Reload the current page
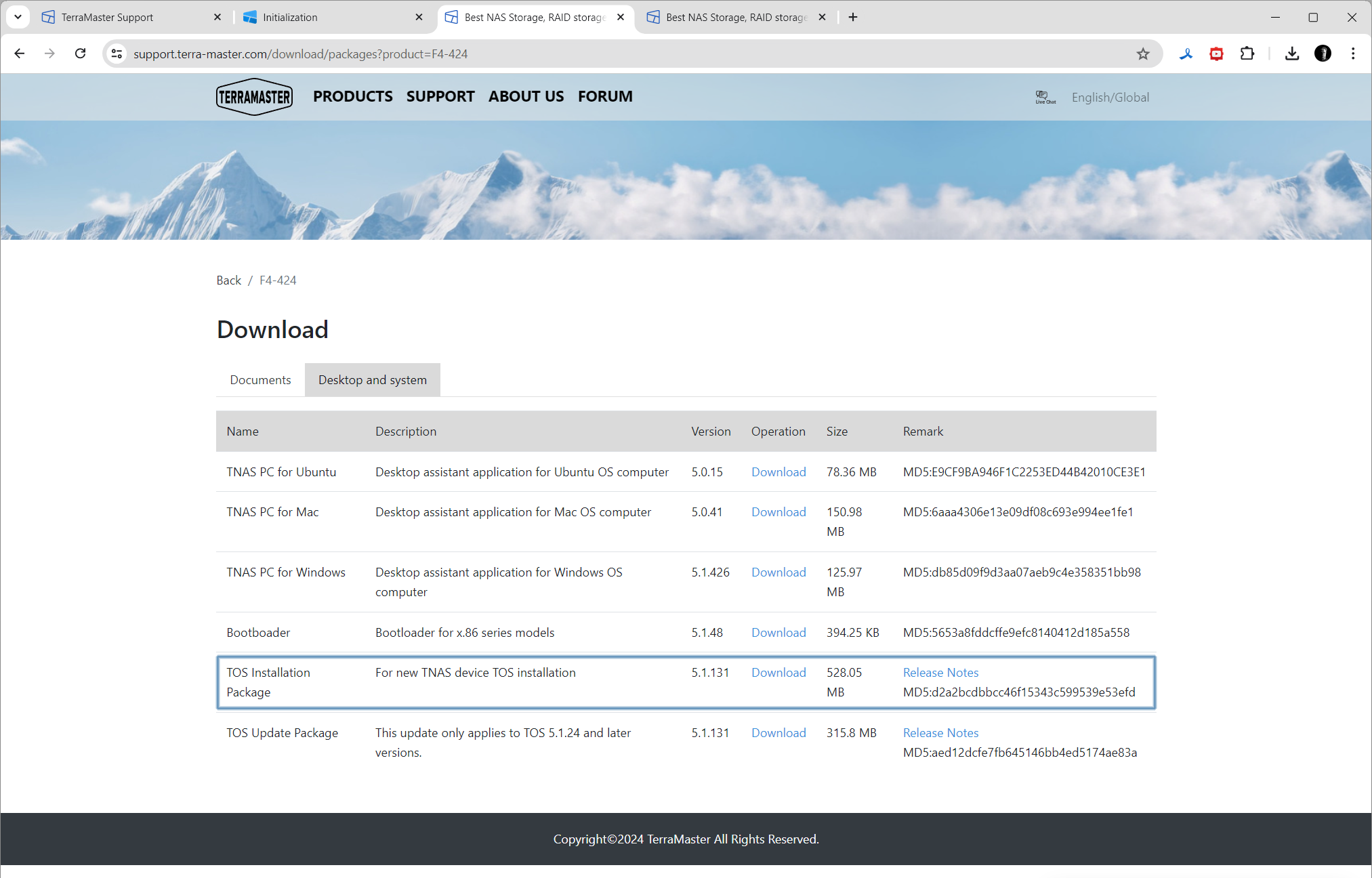The image size is (1372, 878). (x=80, y=54)
